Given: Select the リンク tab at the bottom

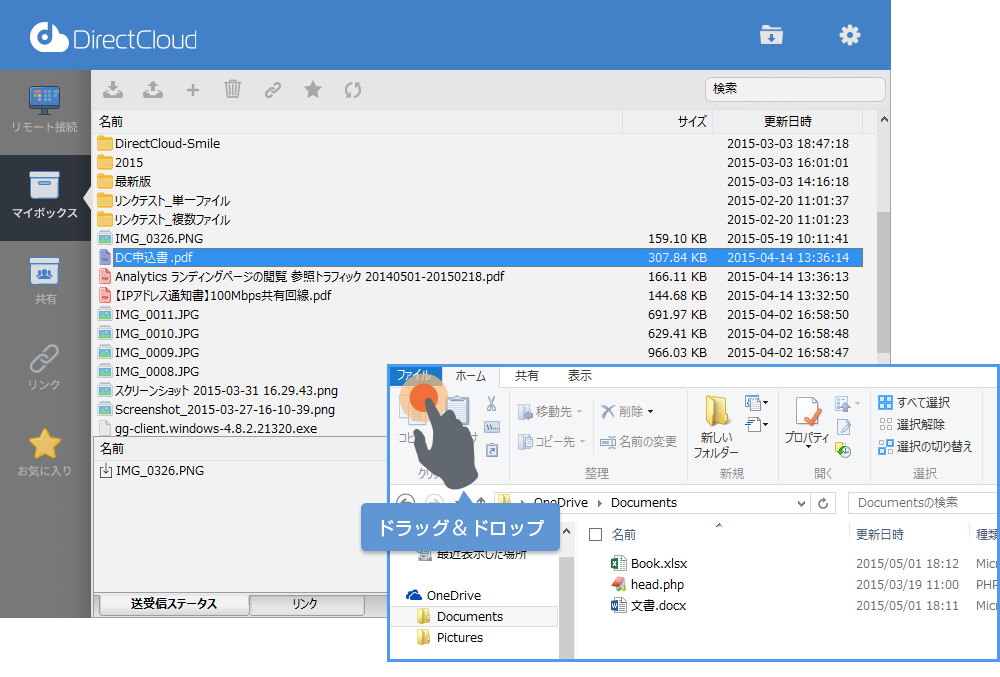Looking at the screenshot, I should [x=305, y=604].
